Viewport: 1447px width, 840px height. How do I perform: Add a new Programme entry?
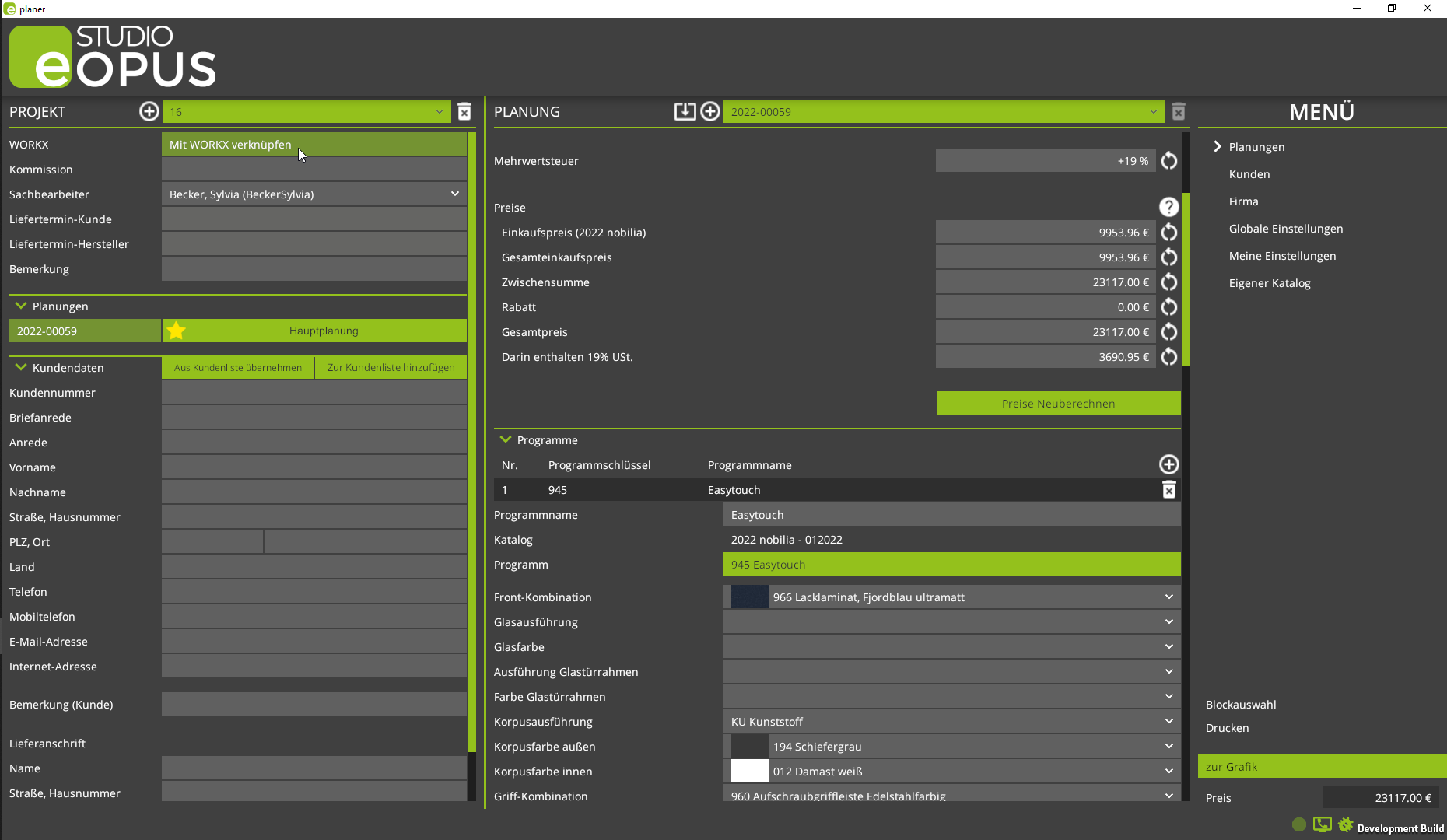click(x=1168, y=464)
